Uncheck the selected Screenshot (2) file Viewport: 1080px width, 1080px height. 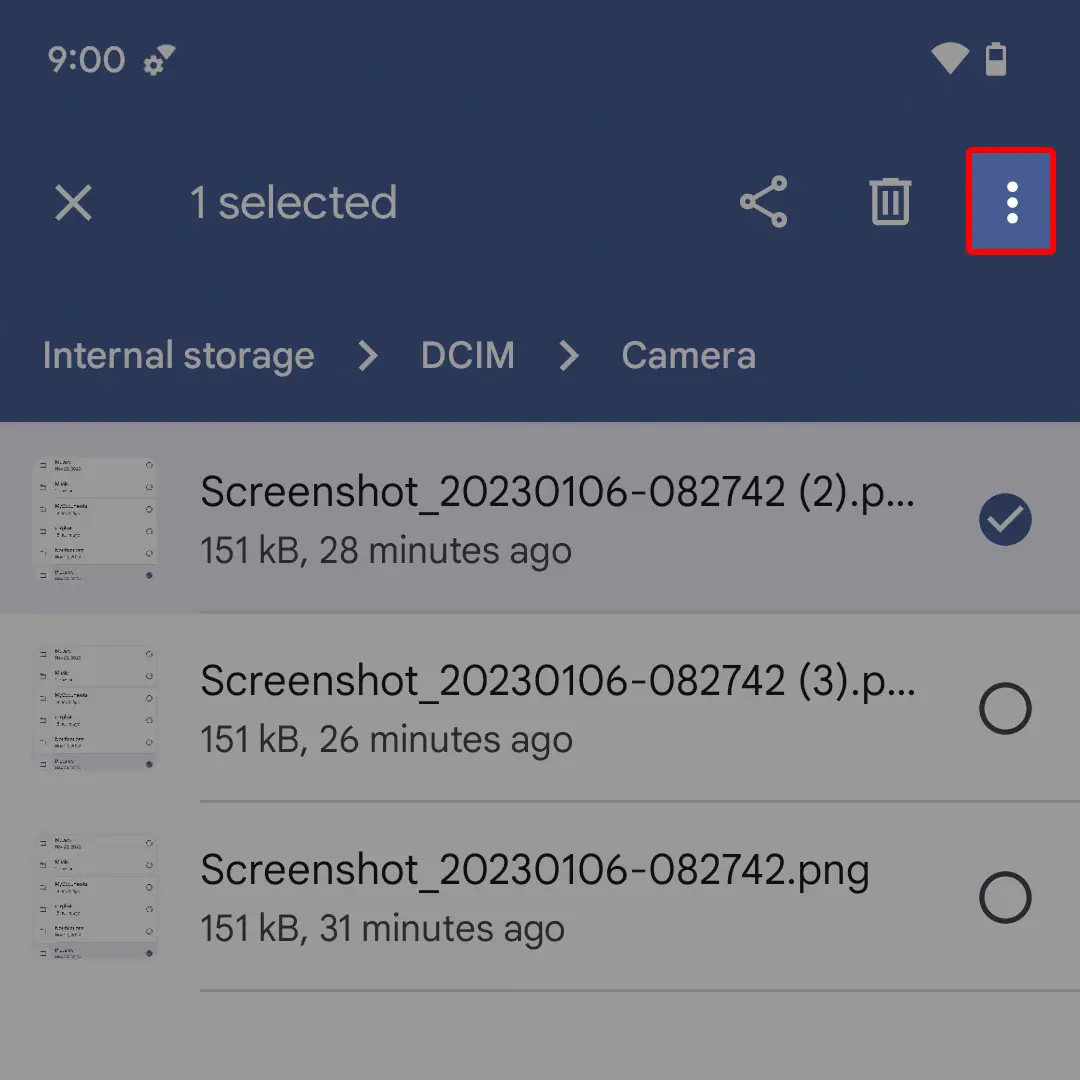(x=1004, y=520)
